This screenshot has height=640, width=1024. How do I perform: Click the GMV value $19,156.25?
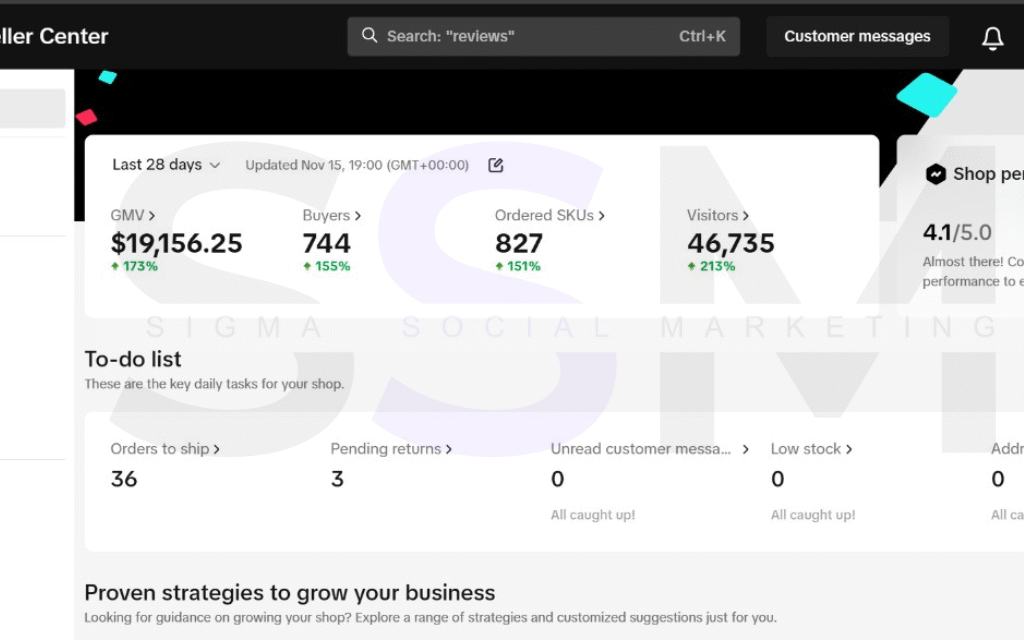coord(176,244)
